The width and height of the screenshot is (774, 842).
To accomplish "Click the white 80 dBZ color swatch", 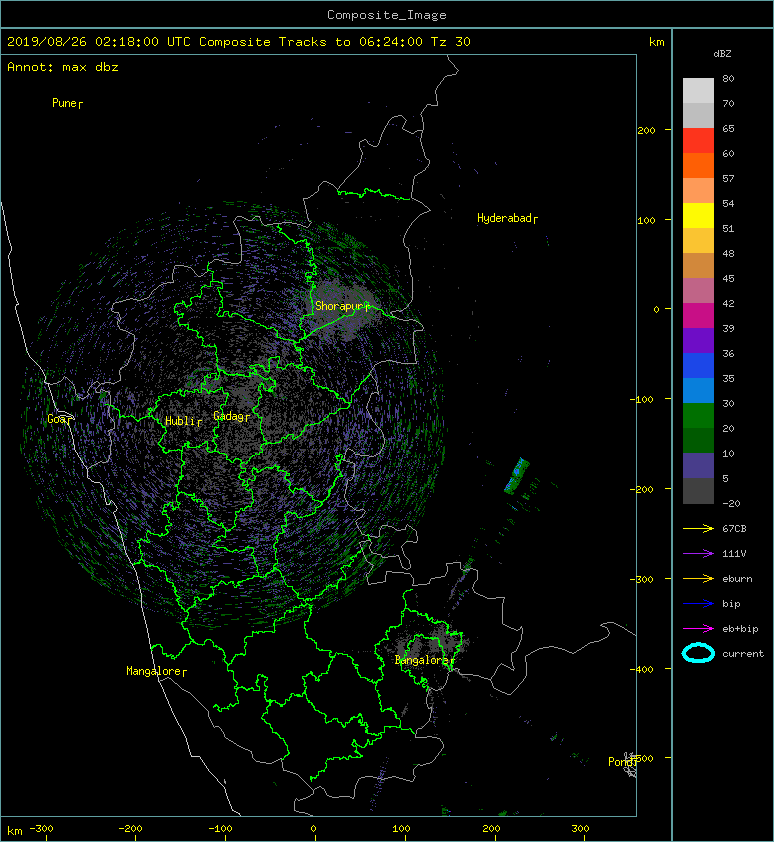I will [698, 91].
